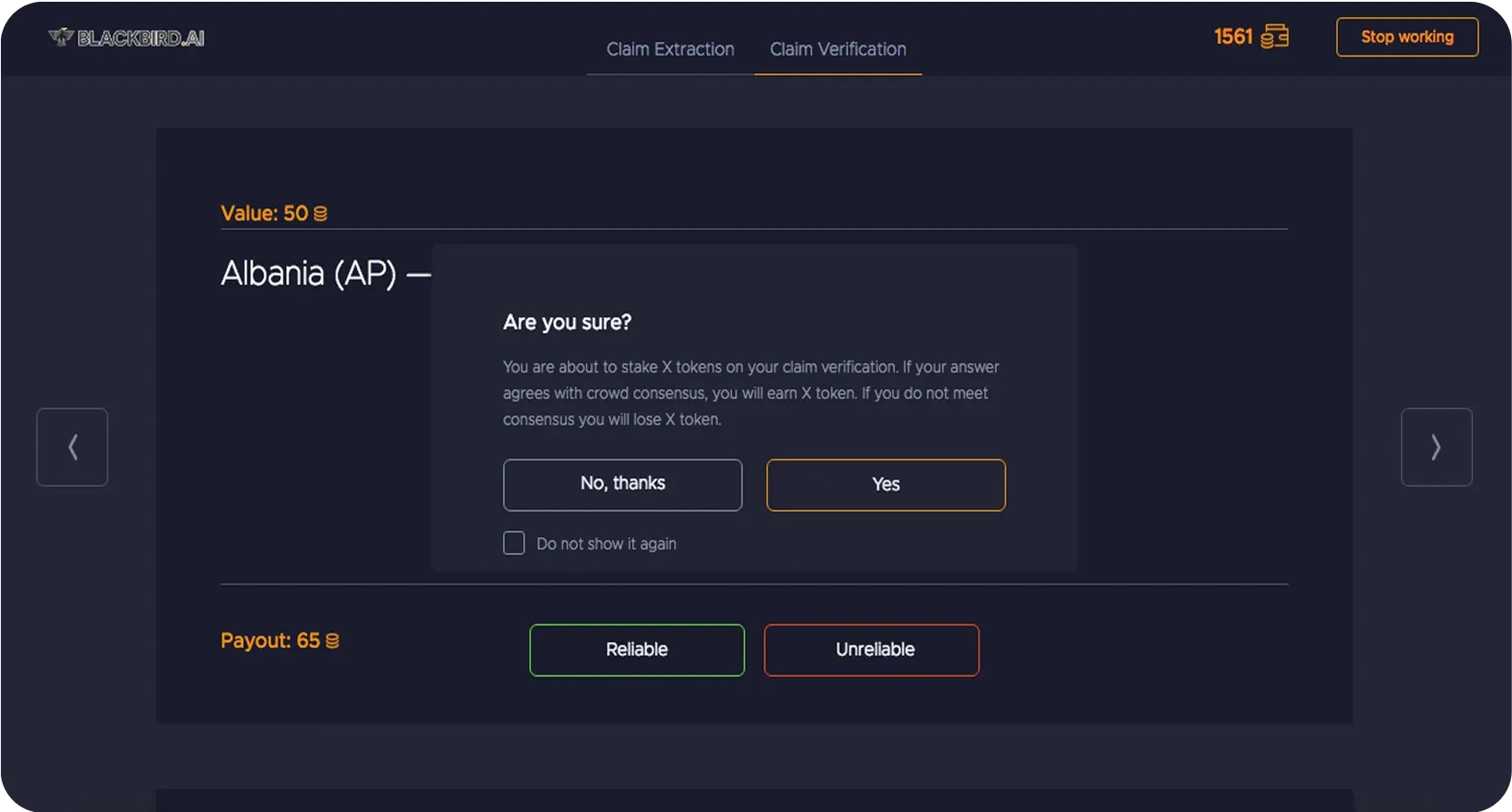Mark the claim as Reliable

637,650
